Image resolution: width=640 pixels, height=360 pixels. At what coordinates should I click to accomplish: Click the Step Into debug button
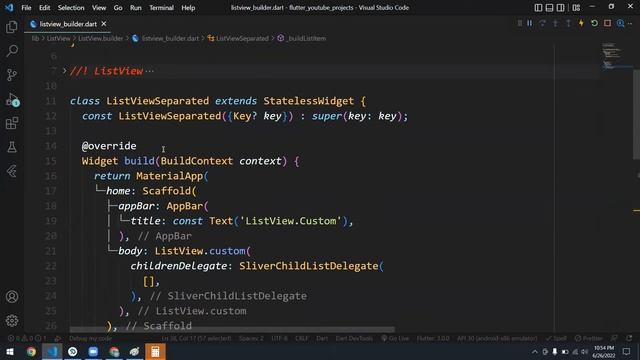556,23
